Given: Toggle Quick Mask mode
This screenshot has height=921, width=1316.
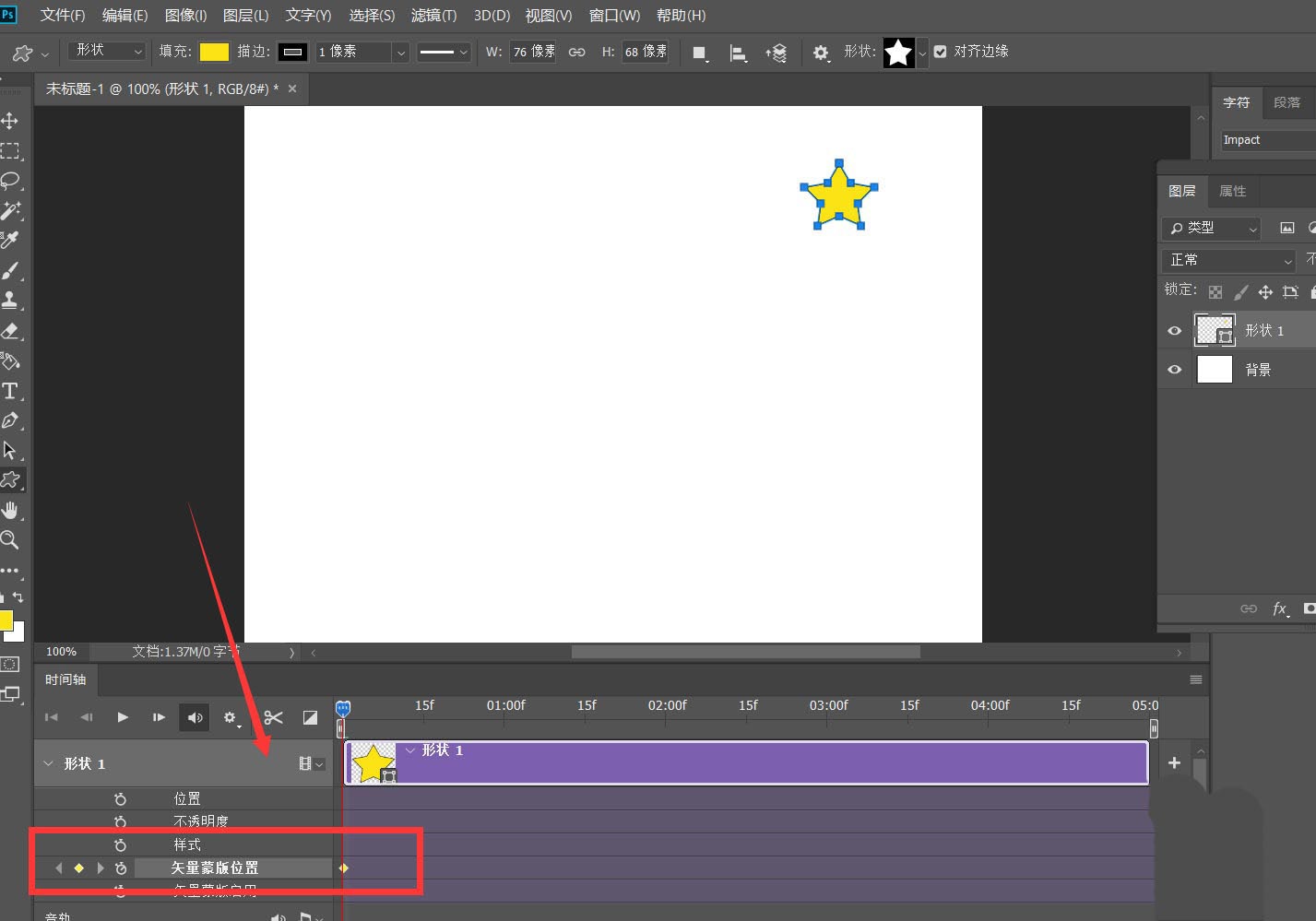Looking at the screenshot, I should pos(10,664).
